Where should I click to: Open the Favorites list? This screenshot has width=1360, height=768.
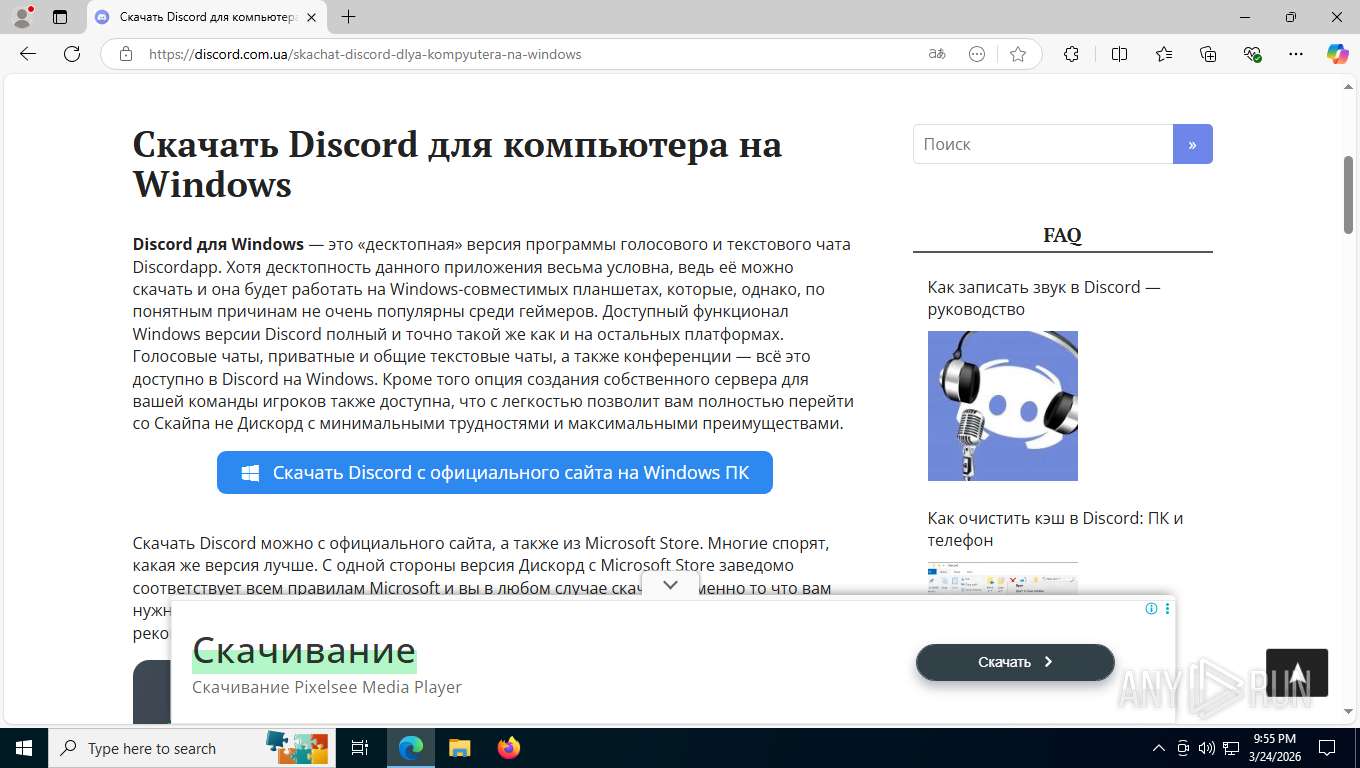click(1164, 54)
